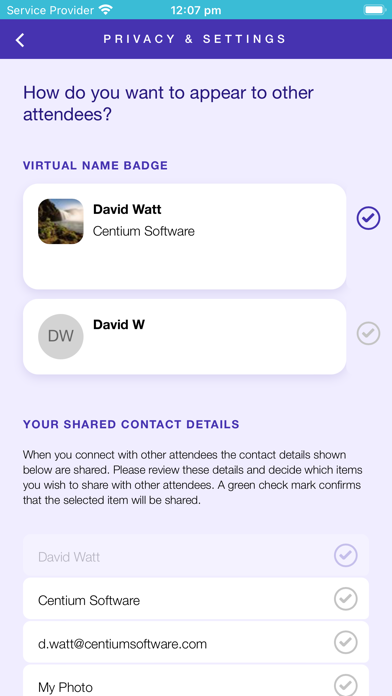Toggle sharing of d.watt@centiumsoftware.com email
Image resolution: width=392 pixels, height=696 pixels.
coord(346,642)
